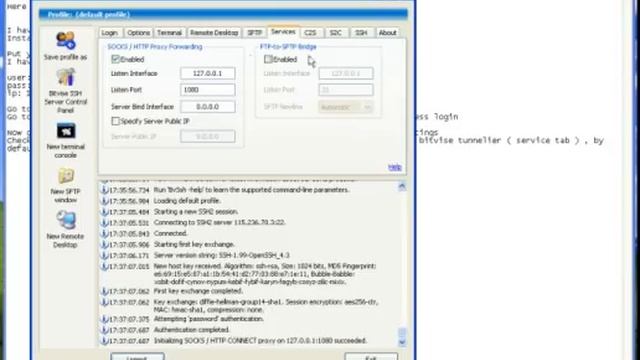Select the SFTP tab

[x=254, y=33]
